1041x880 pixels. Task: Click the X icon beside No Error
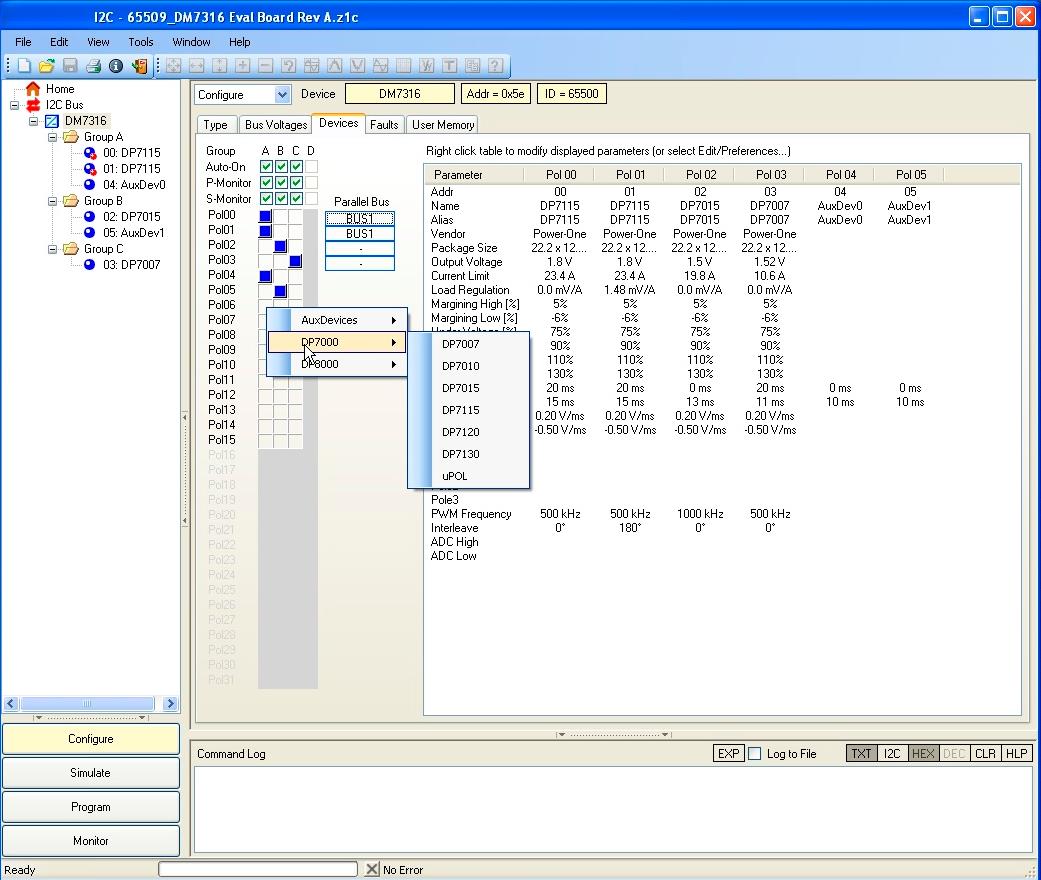point(372,870)
